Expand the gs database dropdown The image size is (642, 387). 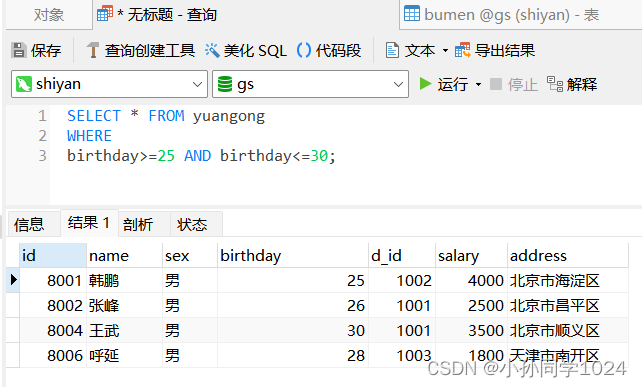click(x=398, y=84)
